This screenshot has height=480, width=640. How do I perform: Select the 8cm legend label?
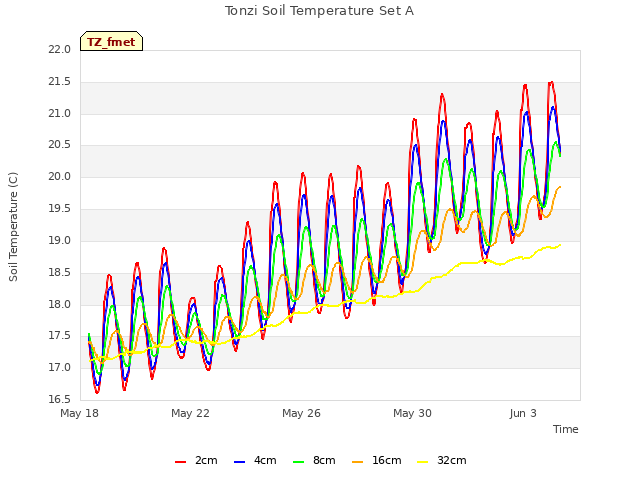tap(324, 460)
